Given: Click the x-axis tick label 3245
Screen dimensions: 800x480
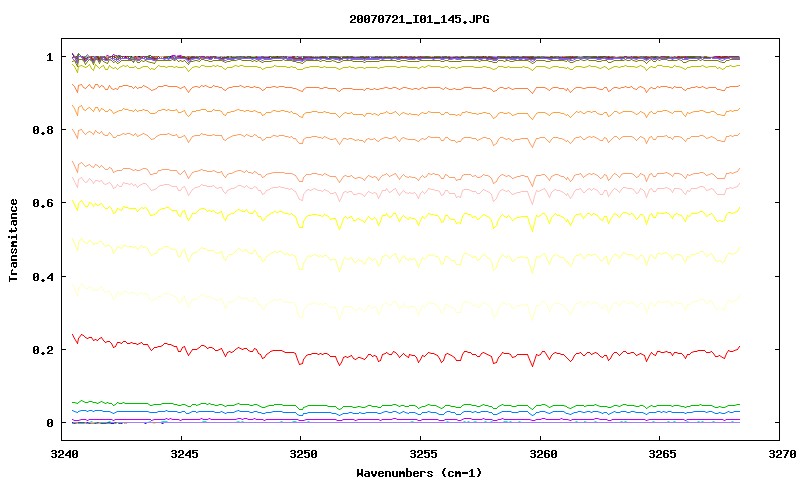Looking at the screenshot, I should [184, 454].
